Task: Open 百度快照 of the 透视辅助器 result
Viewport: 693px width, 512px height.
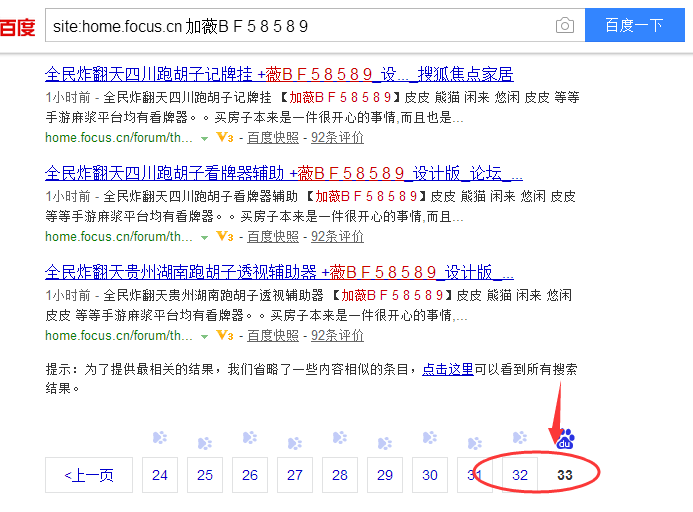Action: pyautogui.click(x=273, y=336)
